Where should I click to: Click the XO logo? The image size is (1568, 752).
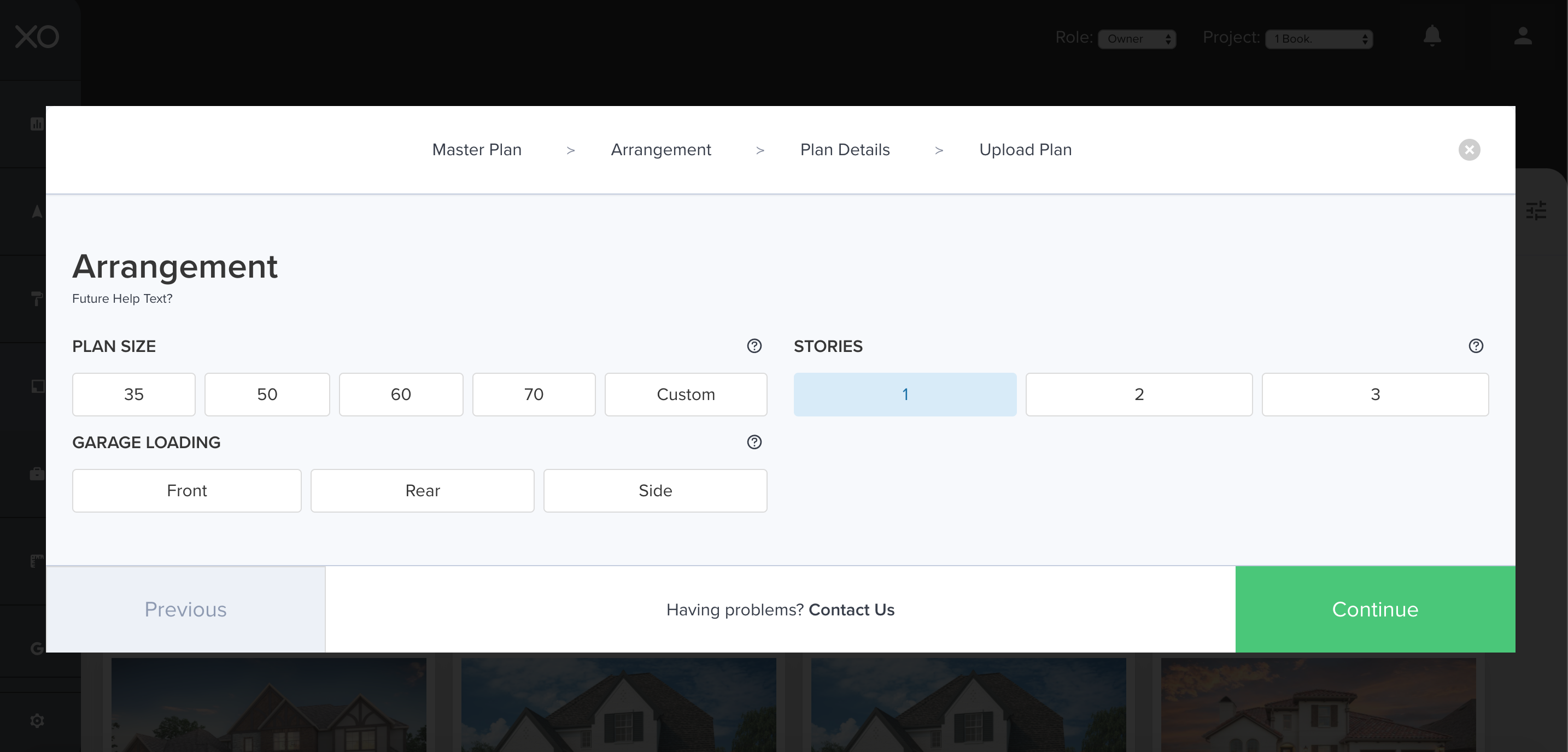pyautogui.click(x=37, y=37)
